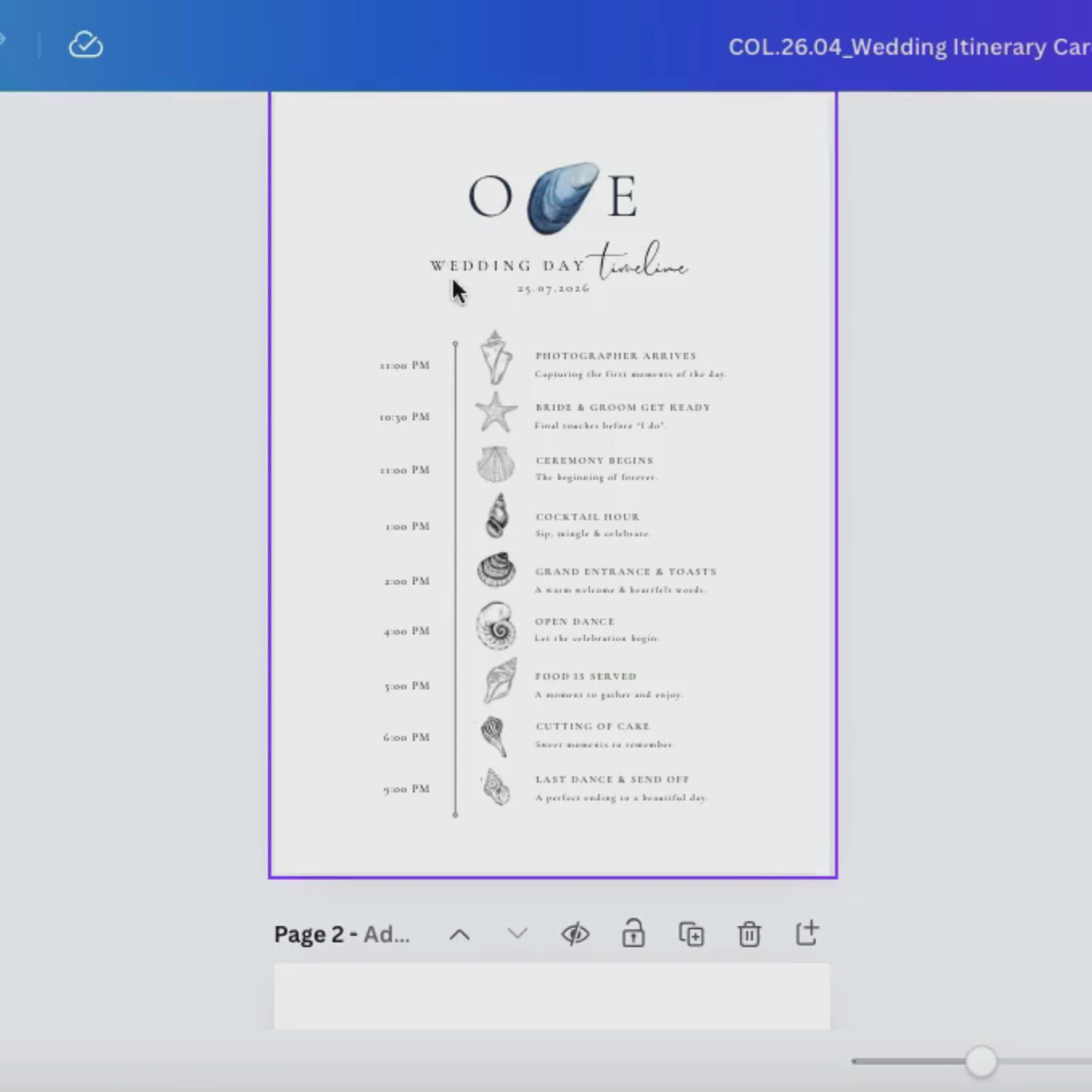This screenshot has height=1092, width=1092.
Task: Select 'Sip, mingle & celebrate' subtitle
Action: [593, 533]
